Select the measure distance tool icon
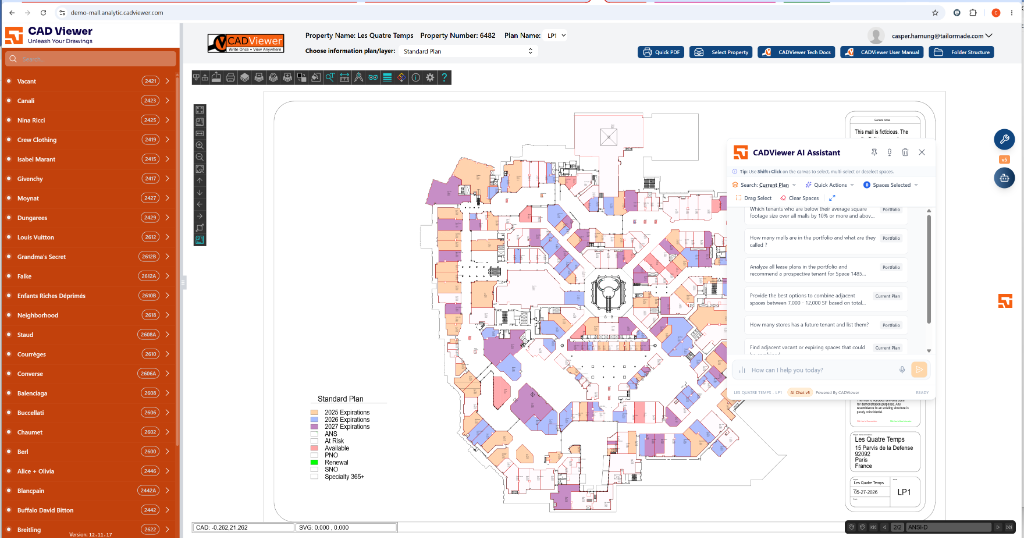The image size is (1024, 538). (x=344, y=78)
